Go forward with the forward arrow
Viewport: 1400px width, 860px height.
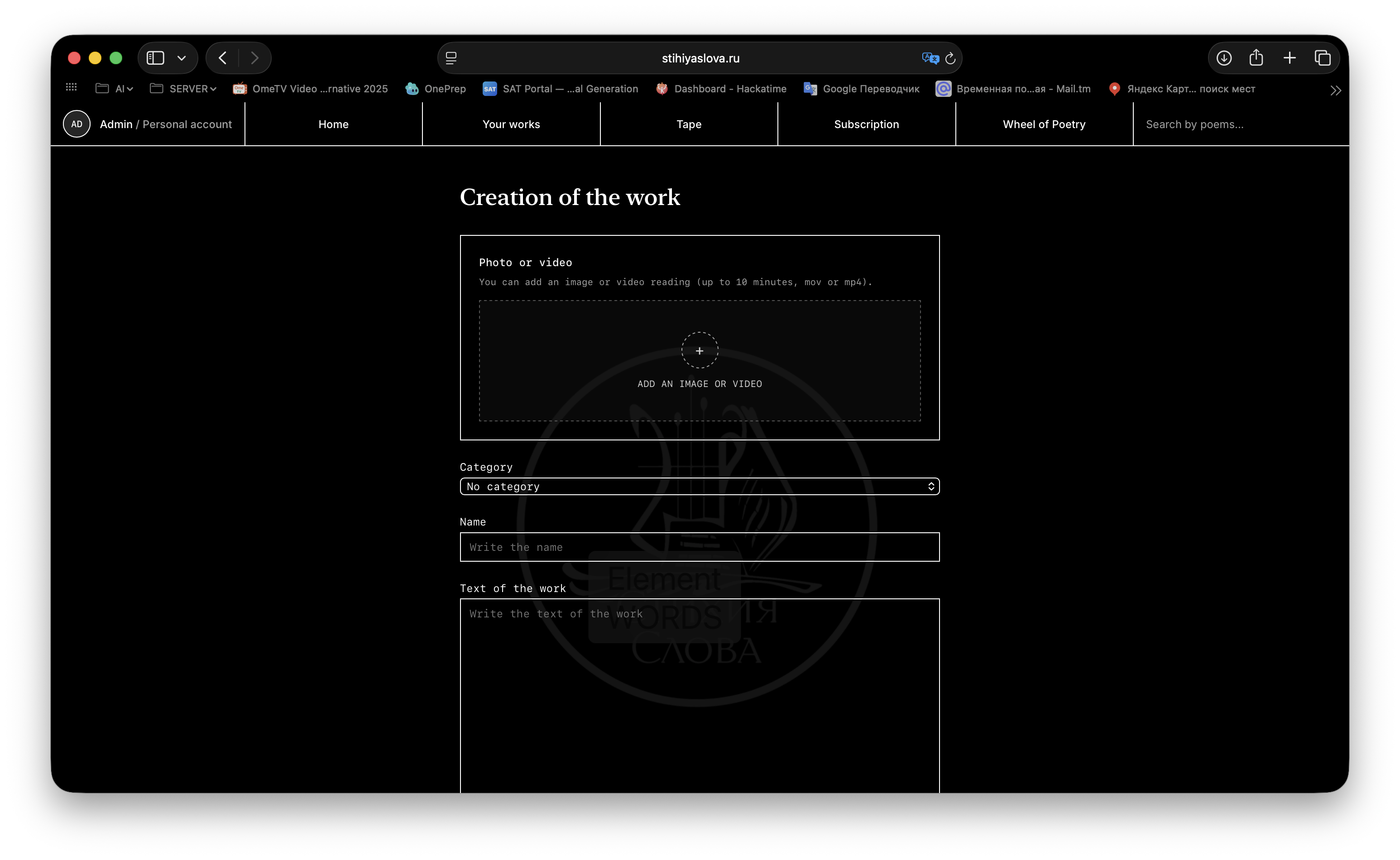coord(254,58)
